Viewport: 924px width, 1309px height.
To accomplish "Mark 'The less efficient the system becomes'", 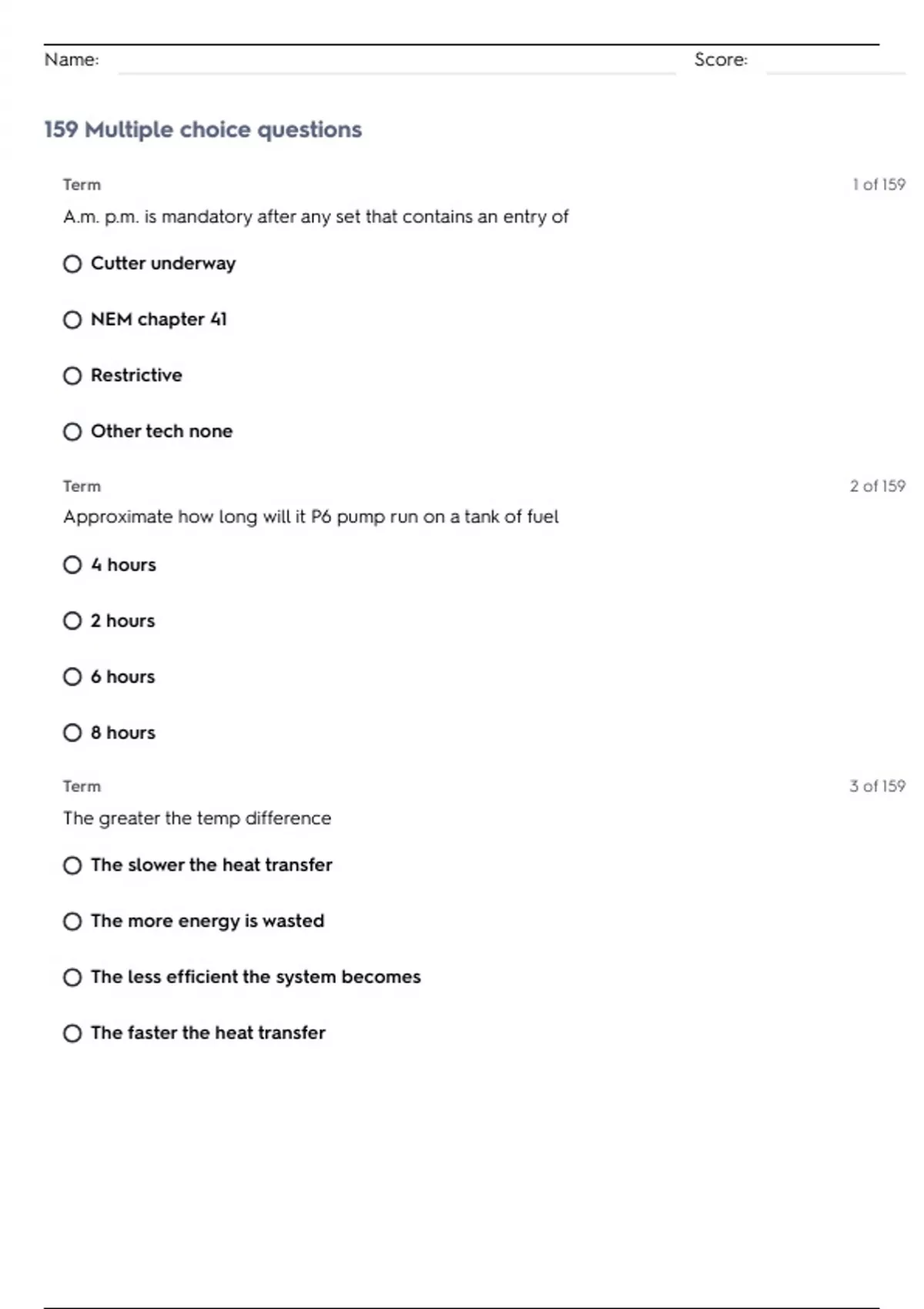I will [72, 977].
